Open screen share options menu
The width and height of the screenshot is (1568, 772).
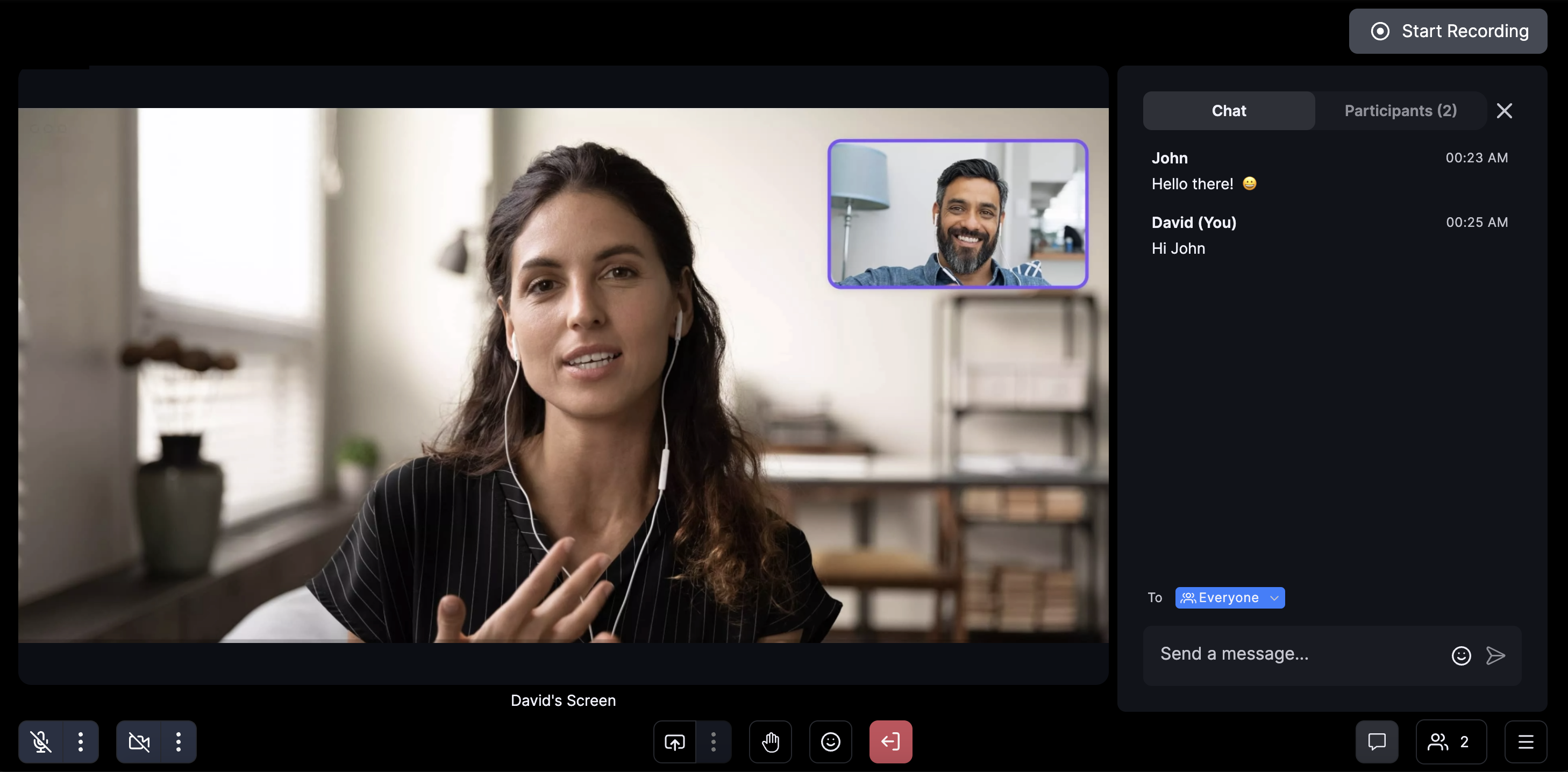point(714,741)
